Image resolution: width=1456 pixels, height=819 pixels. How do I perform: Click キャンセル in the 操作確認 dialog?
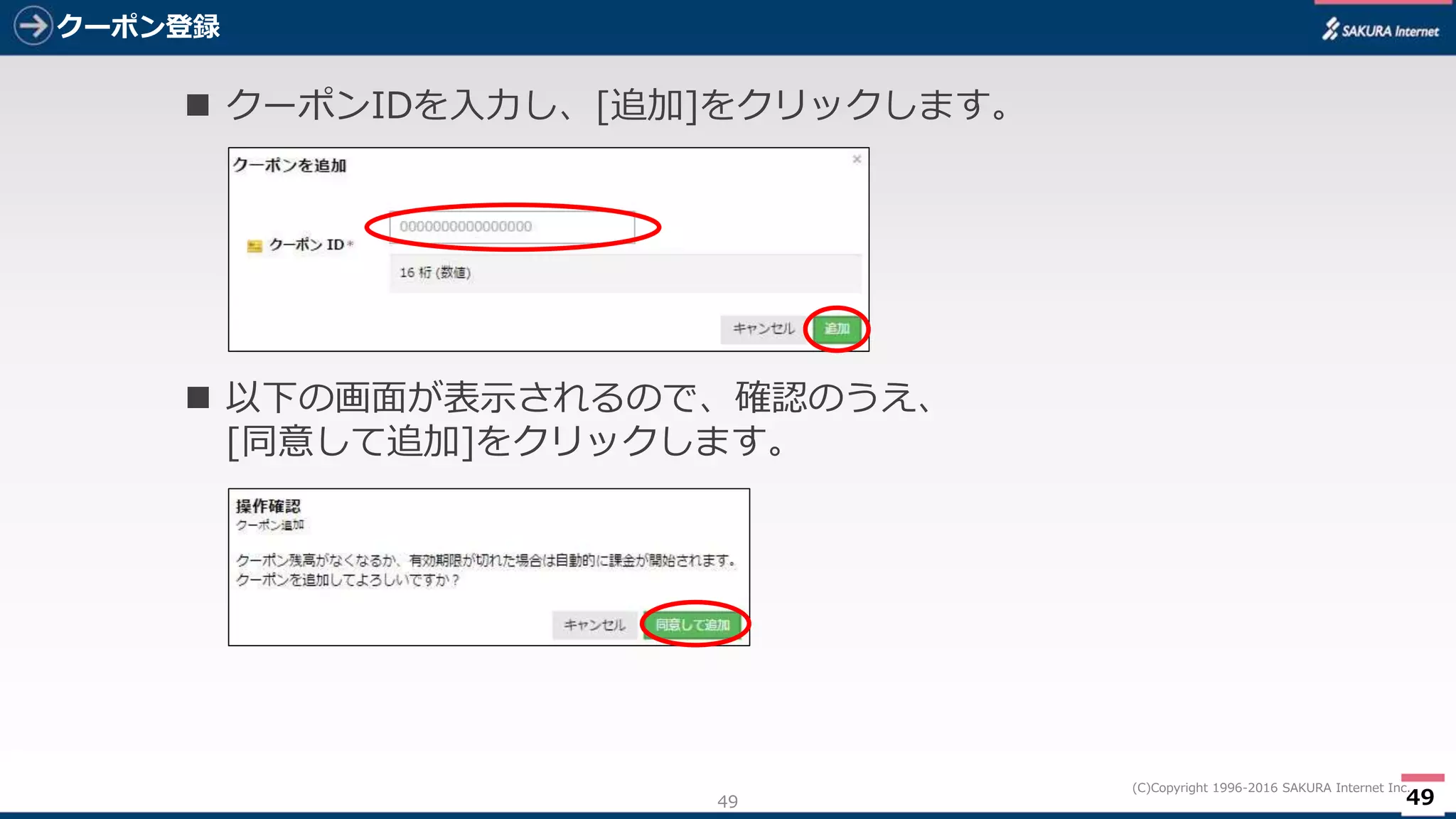coord(595,625)
